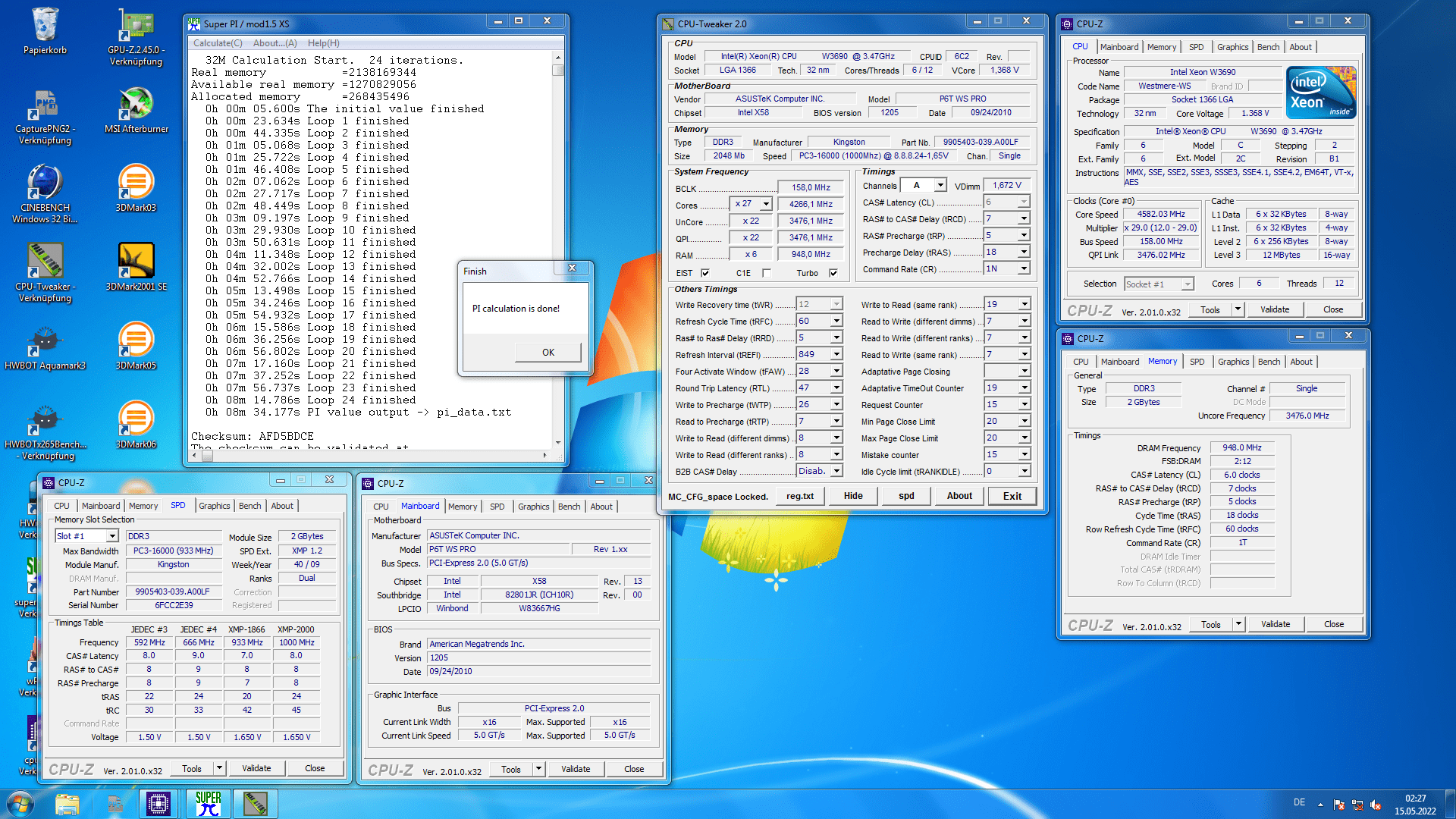1456x819 pixels.
Task: Expand the Refresh Cycle Time (tRFC) dropdown
Action: 836,321
